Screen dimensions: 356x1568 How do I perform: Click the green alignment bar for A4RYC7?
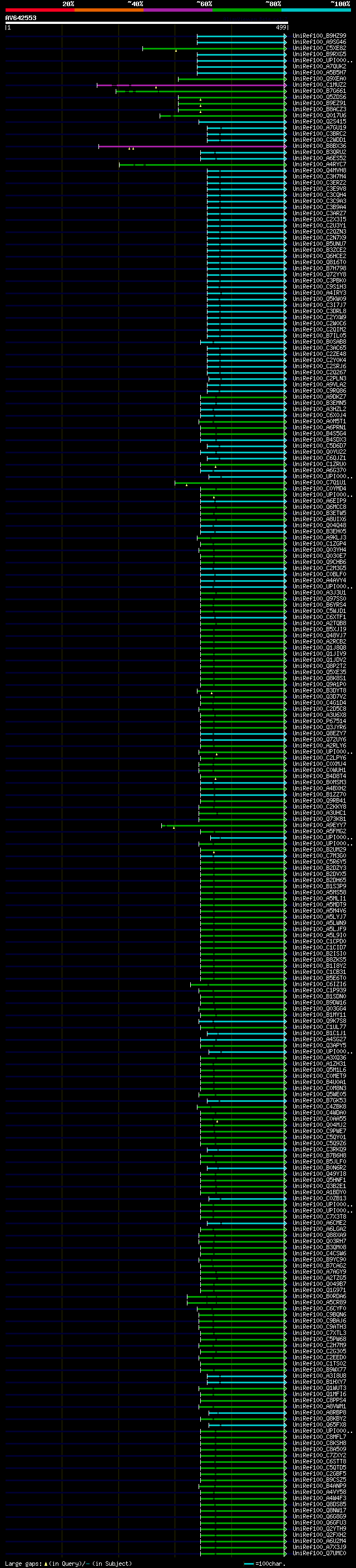202,164
